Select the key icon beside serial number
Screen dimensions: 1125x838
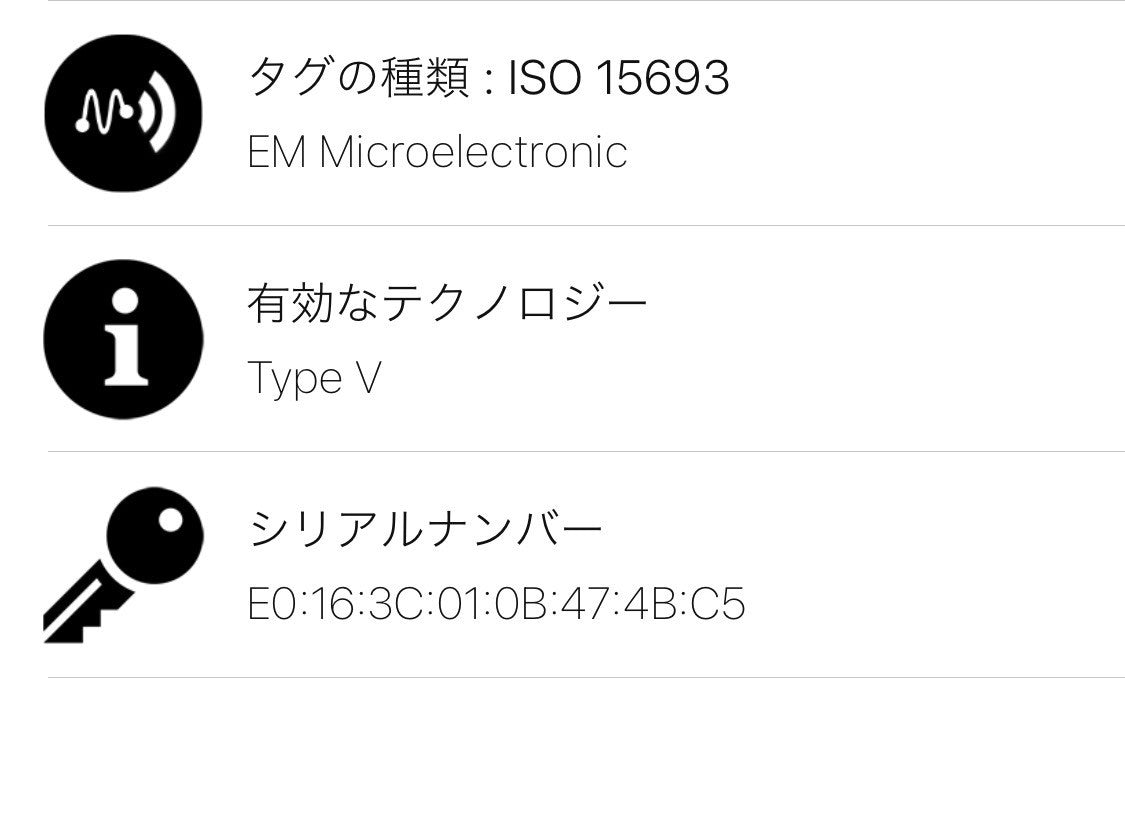[x=123, y=565]
